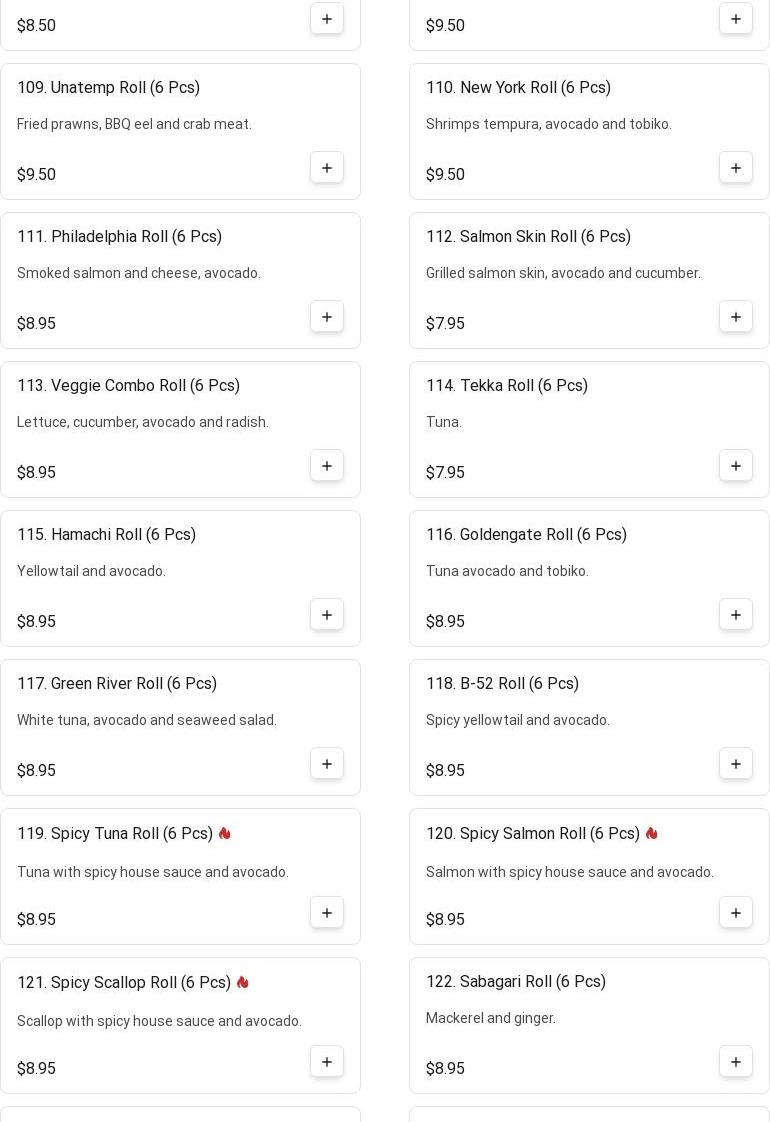Add Sabagari Roll to cart
The image size is (770, 1122).
(x=736, y=1062)
